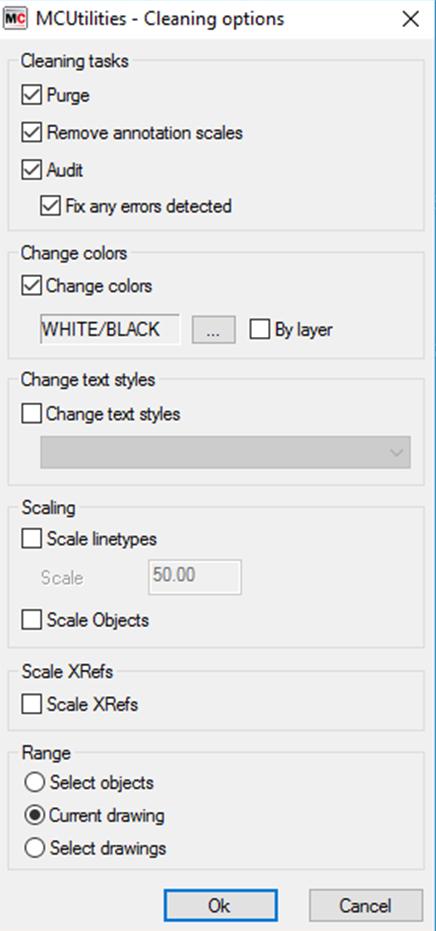Uncheck Fix any errors detected
This screenshot has width=436, height=931.
pos(50,206)
